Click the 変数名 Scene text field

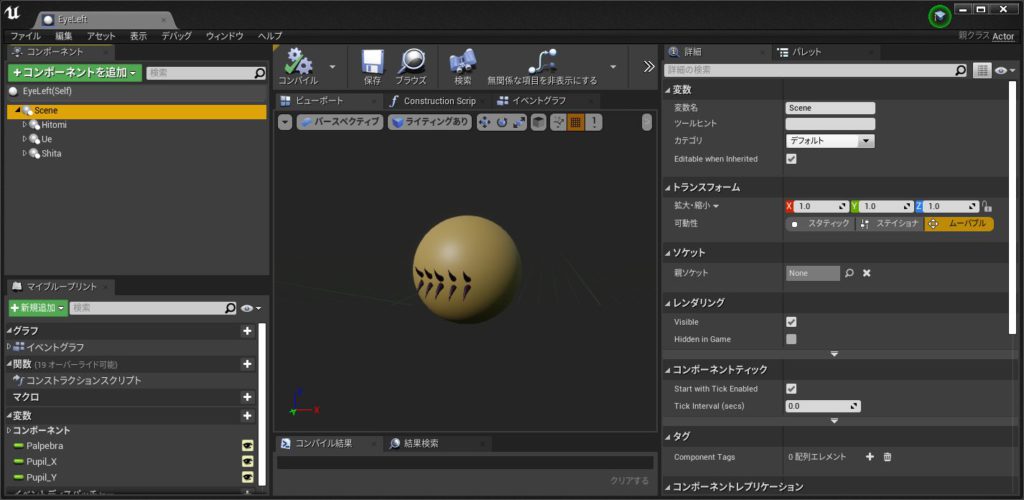click(x=830, y=108)
